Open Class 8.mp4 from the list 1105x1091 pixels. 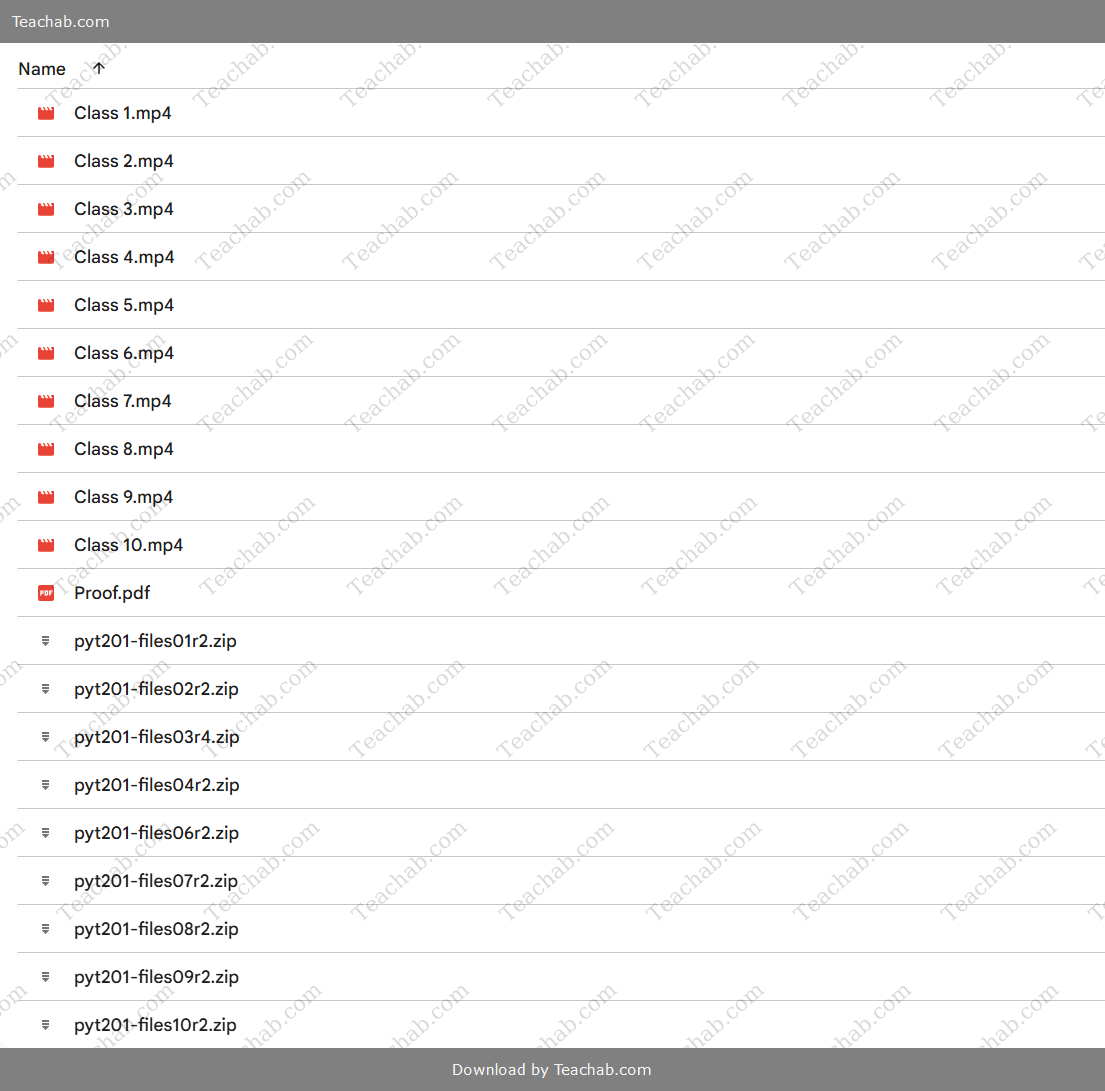[x=124, y=449]
